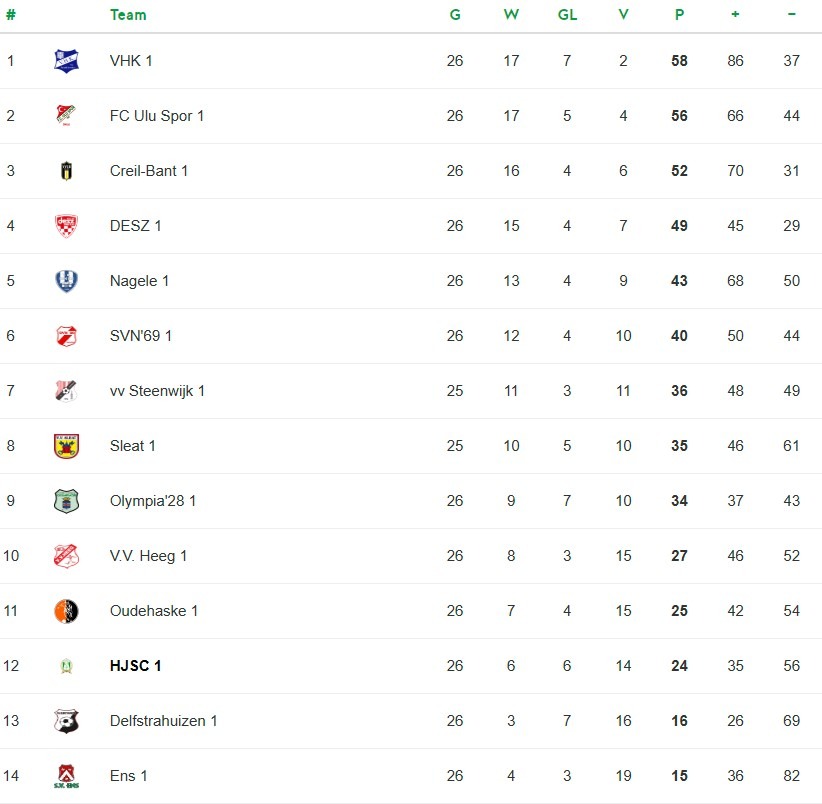Click the FC Ulu Spor club crest
Viewport: 822px width, 804px height.
coord(66,116)
